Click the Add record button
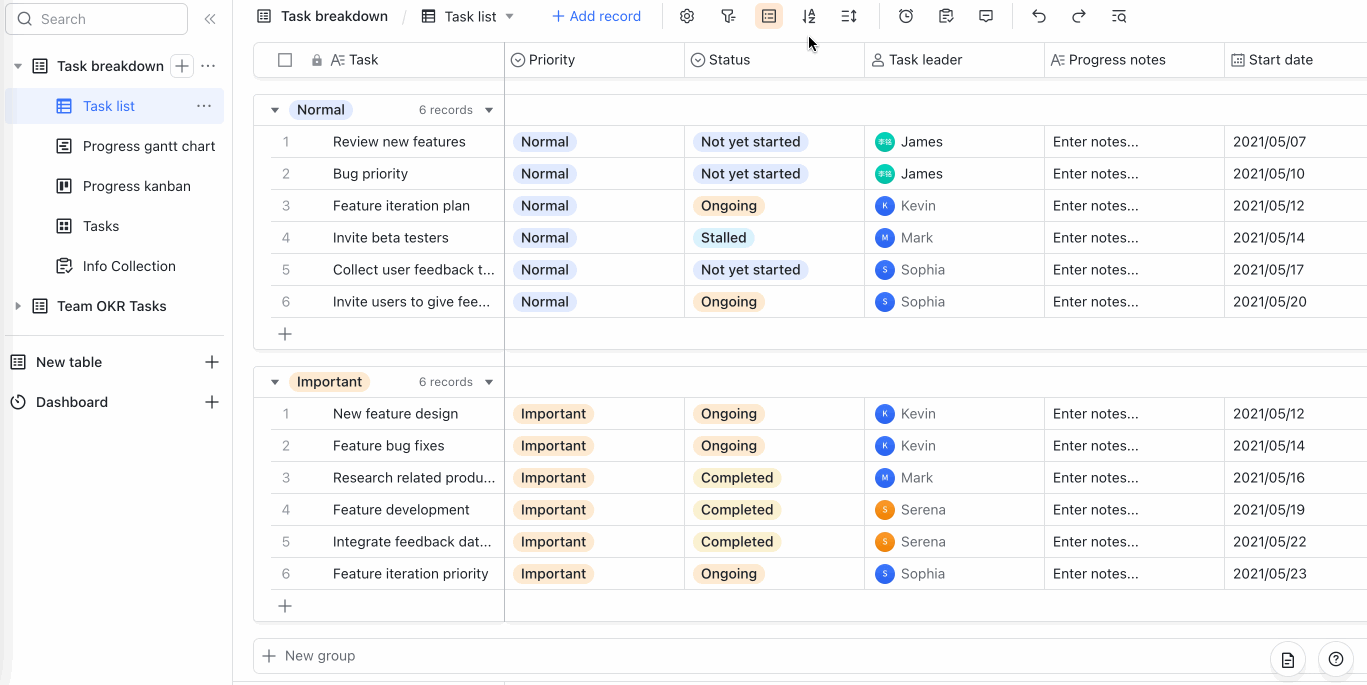1367x685 pixels. point(596,16)
